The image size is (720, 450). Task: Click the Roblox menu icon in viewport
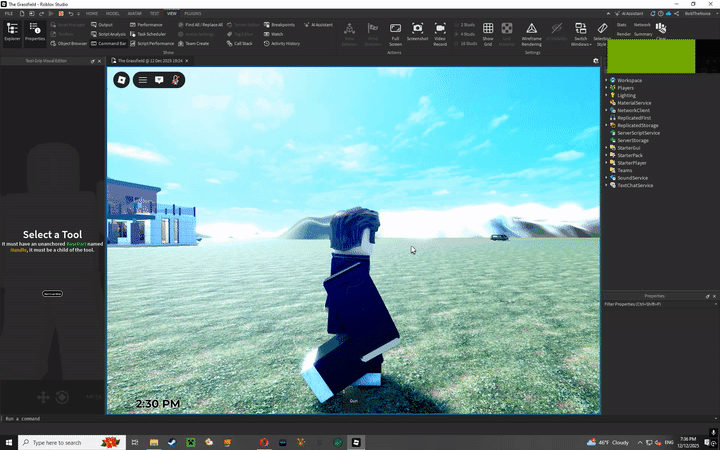(122, 79)
